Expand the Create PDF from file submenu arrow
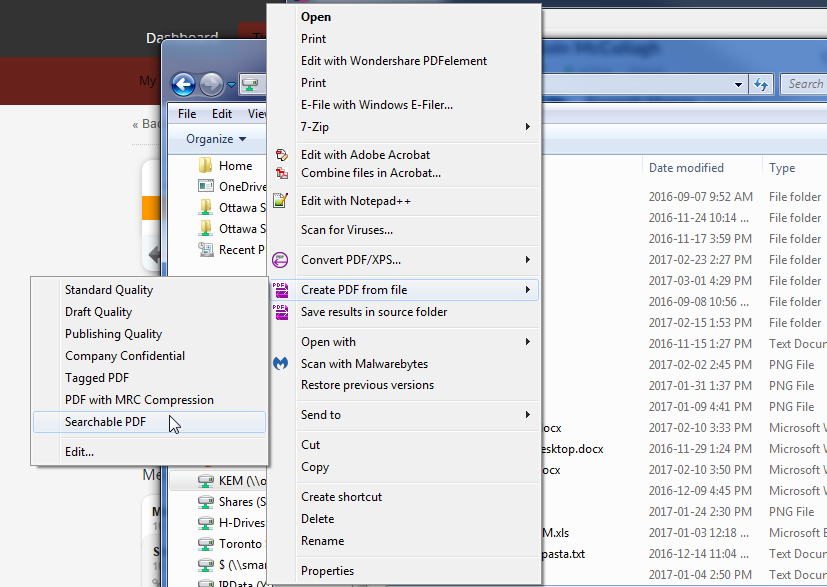Image resolution: width=827 pixels, height=587 pixels. point(527,290)
